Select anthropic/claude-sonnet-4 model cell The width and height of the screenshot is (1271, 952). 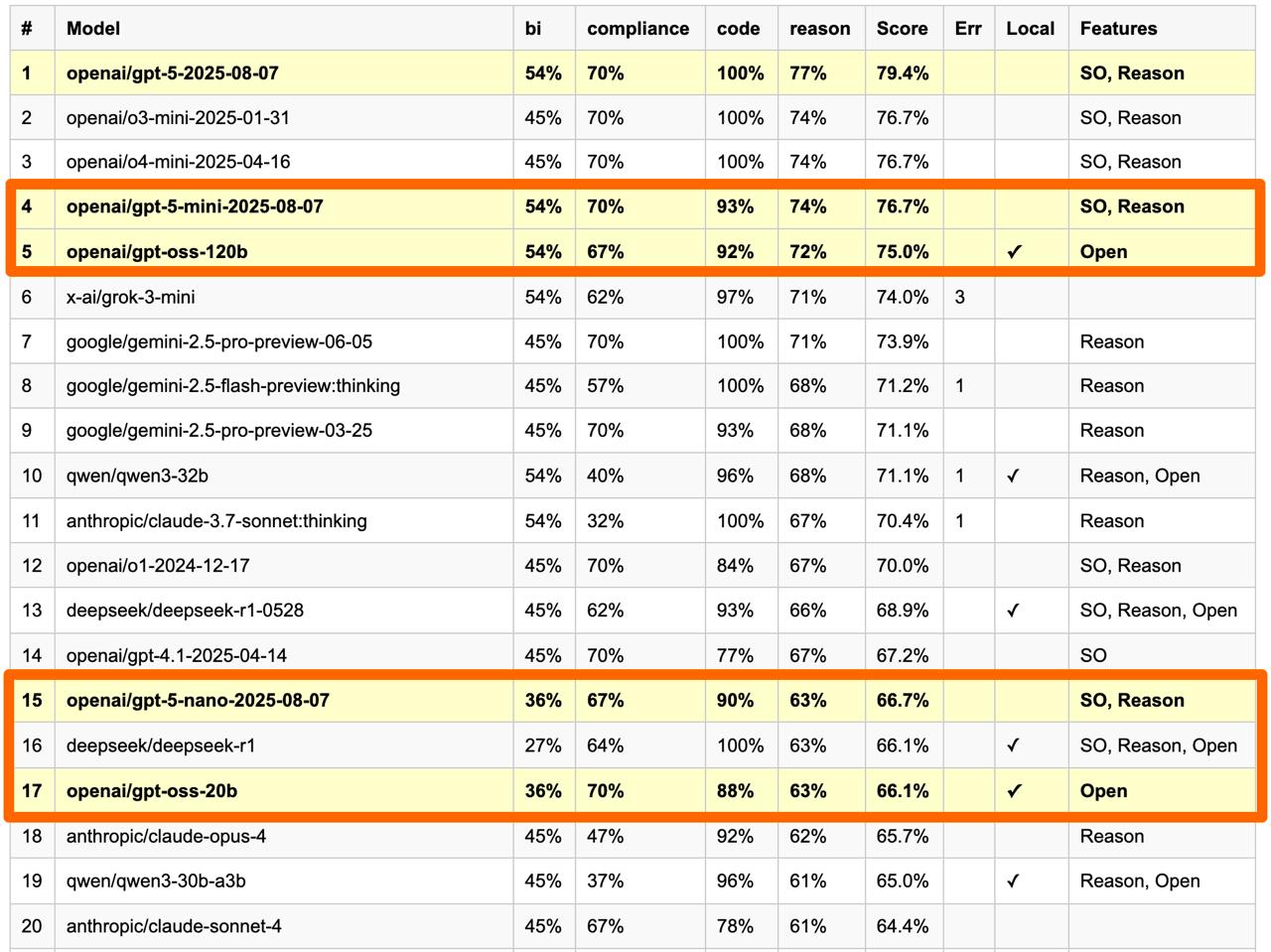tap(284, 926)
